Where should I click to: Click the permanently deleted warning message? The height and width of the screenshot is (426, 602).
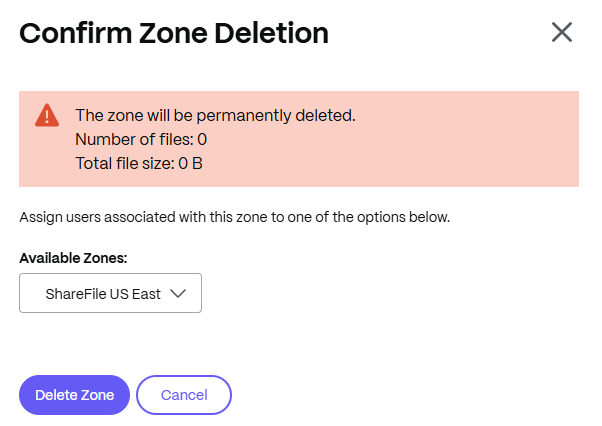215,116
